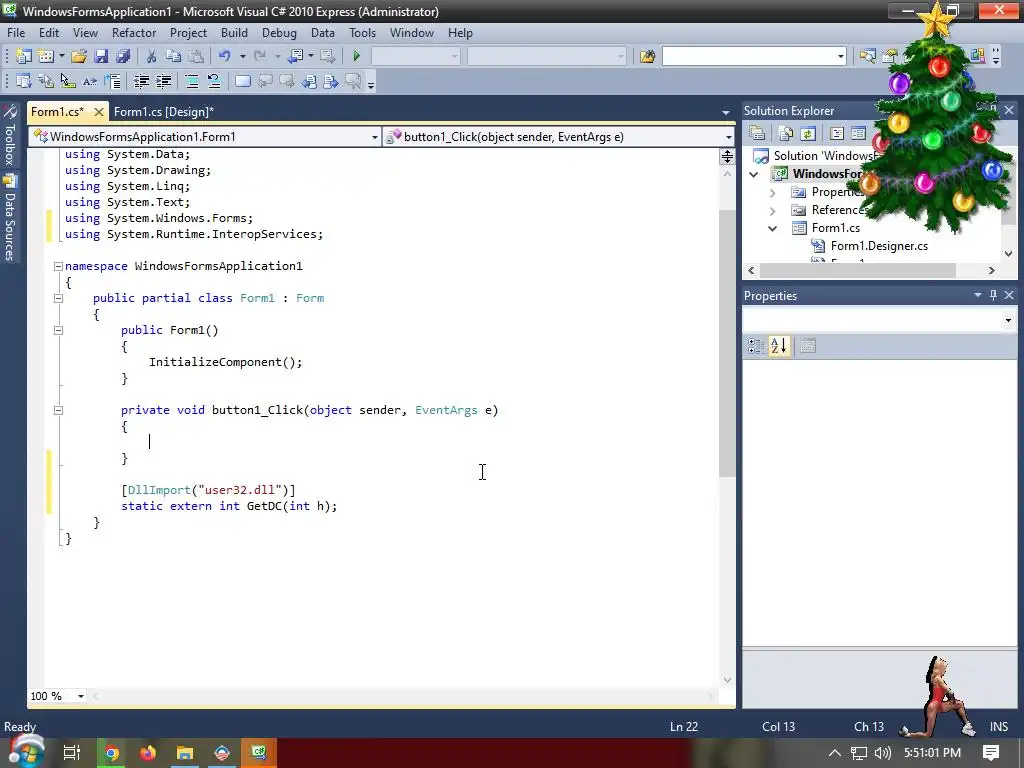1024x768 pixels.
Task: Click the Solution Explorer horizontal scrollbar
Action: click(858, 270)
